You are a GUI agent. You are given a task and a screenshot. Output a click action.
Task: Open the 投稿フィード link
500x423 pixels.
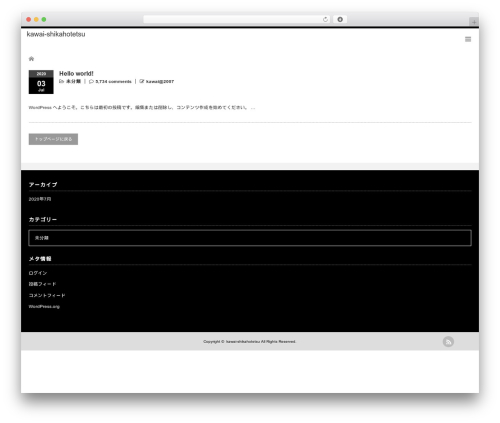coord(42,284)
